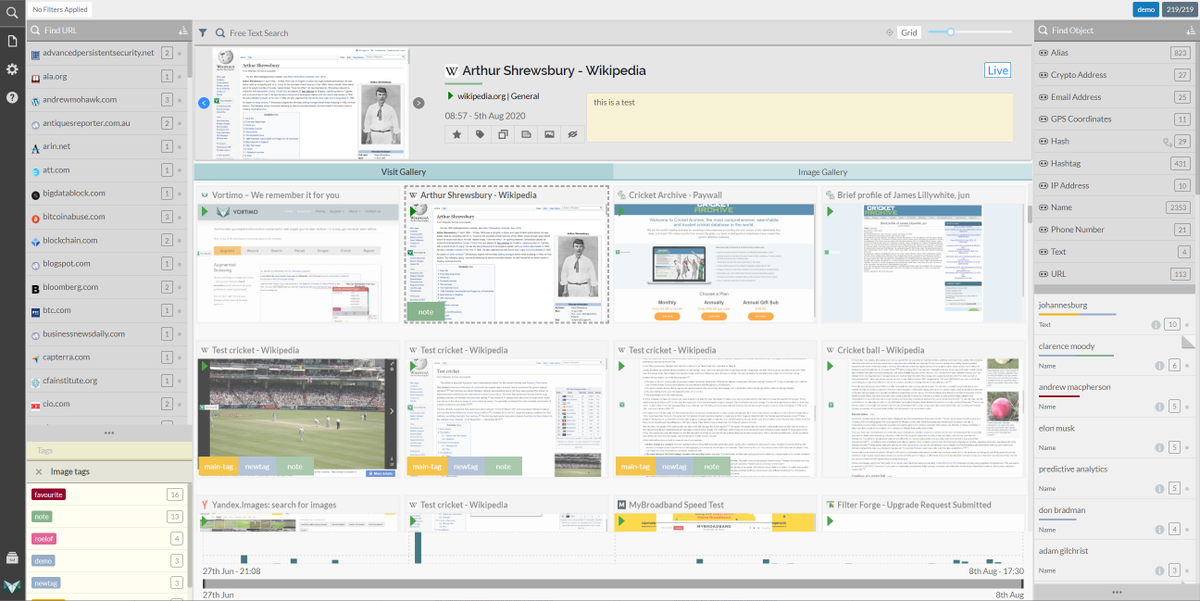Click the link icon beside Hashtag

click(x=1044, y=163)
